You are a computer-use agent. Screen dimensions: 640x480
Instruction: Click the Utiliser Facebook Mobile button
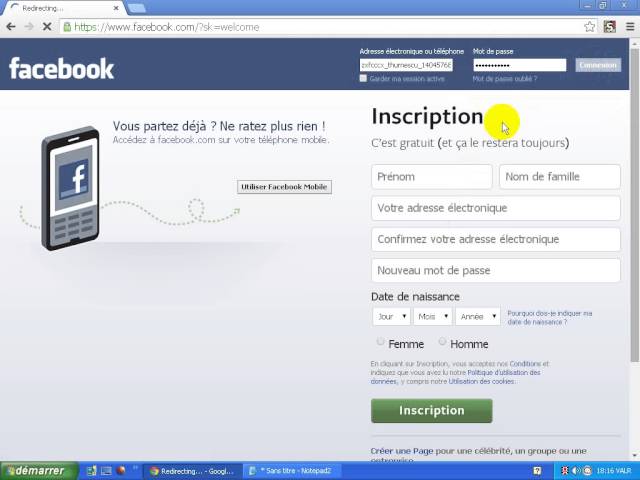[x=284, y=187]
